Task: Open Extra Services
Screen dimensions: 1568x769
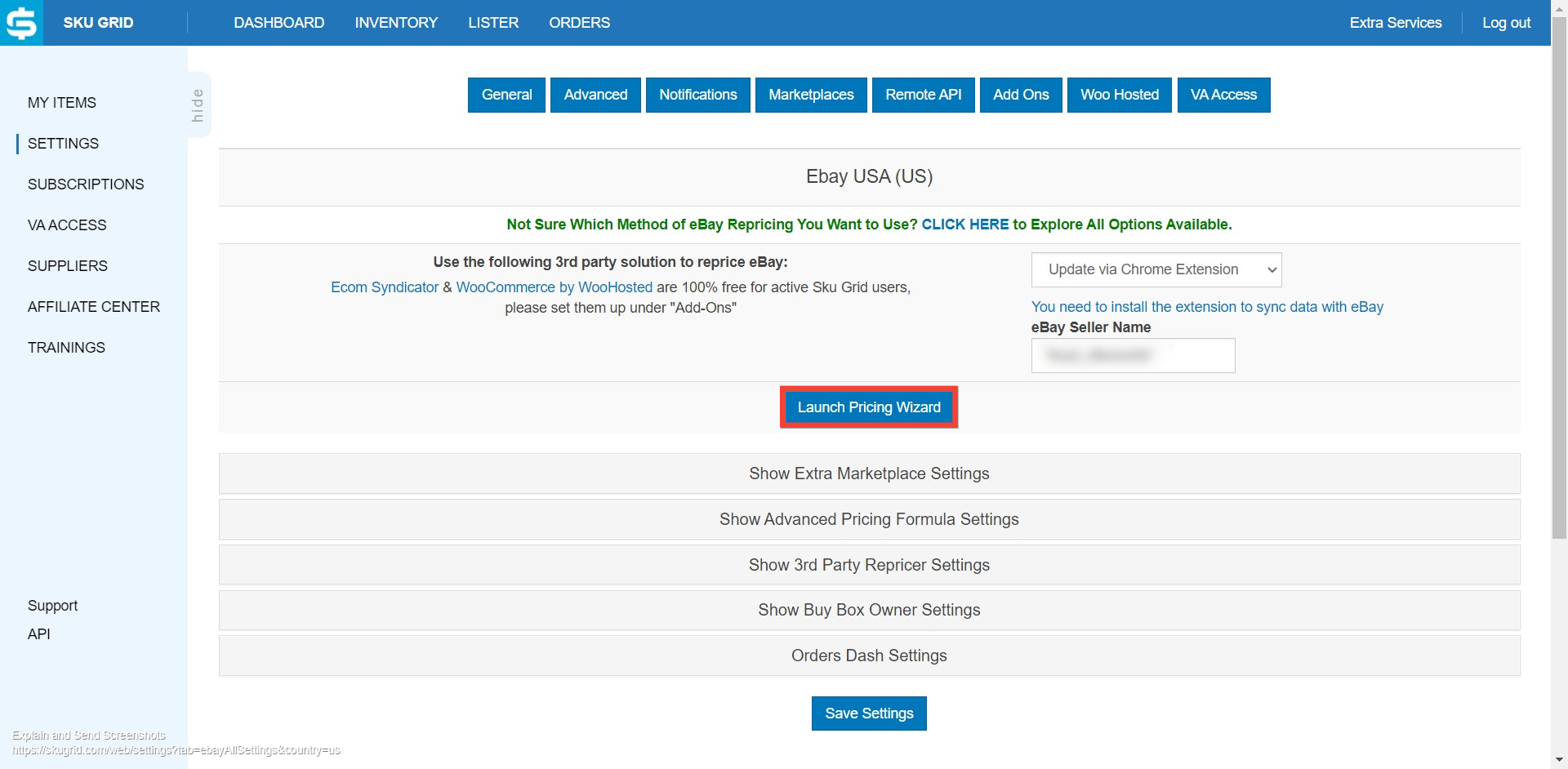Action: (1395, 23)
